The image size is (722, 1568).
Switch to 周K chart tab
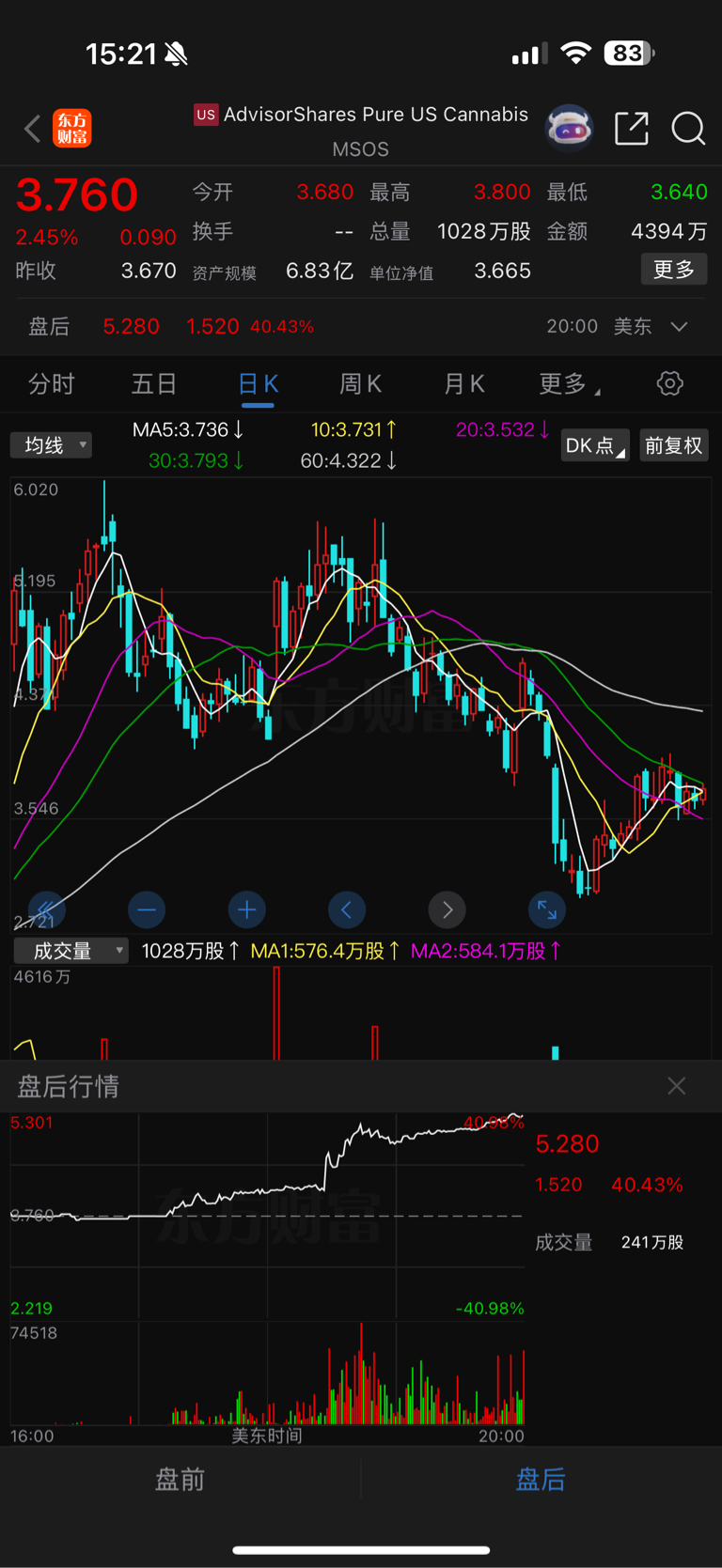point(360,383)
